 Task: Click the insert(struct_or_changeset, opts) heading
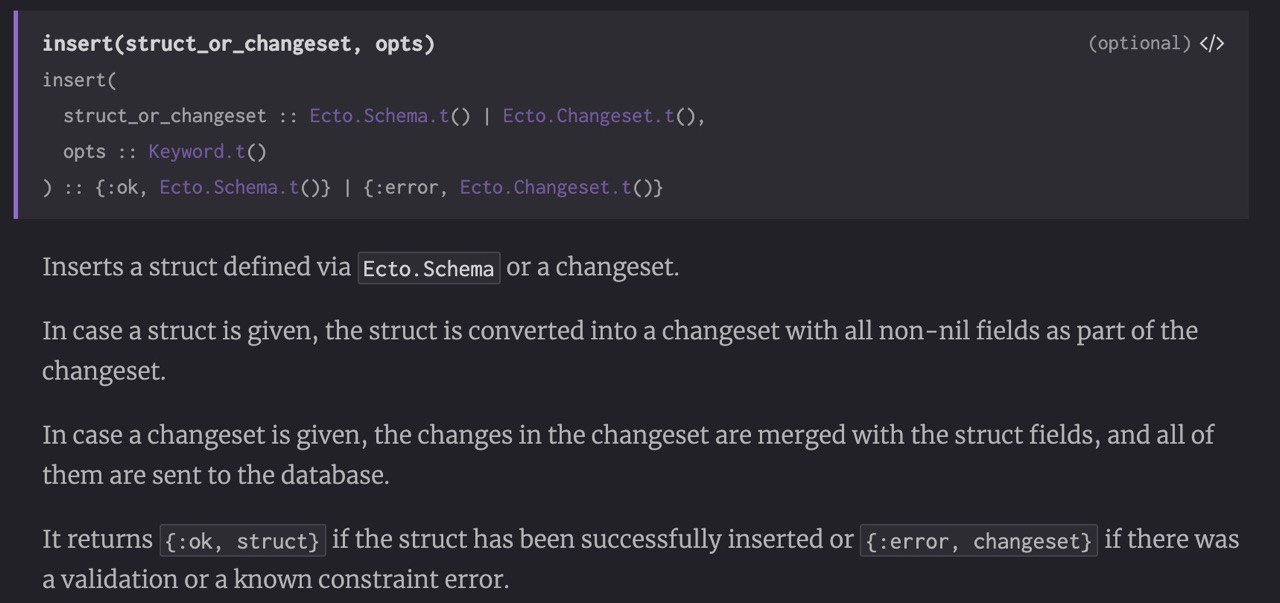click(238, 44)
